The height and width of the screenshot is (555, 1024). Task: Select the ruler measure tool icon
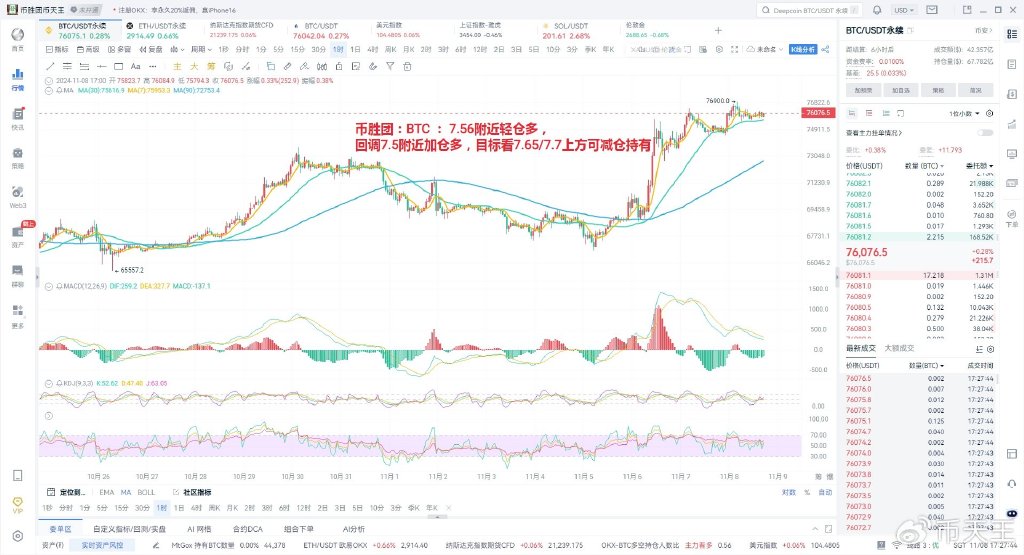287,66
